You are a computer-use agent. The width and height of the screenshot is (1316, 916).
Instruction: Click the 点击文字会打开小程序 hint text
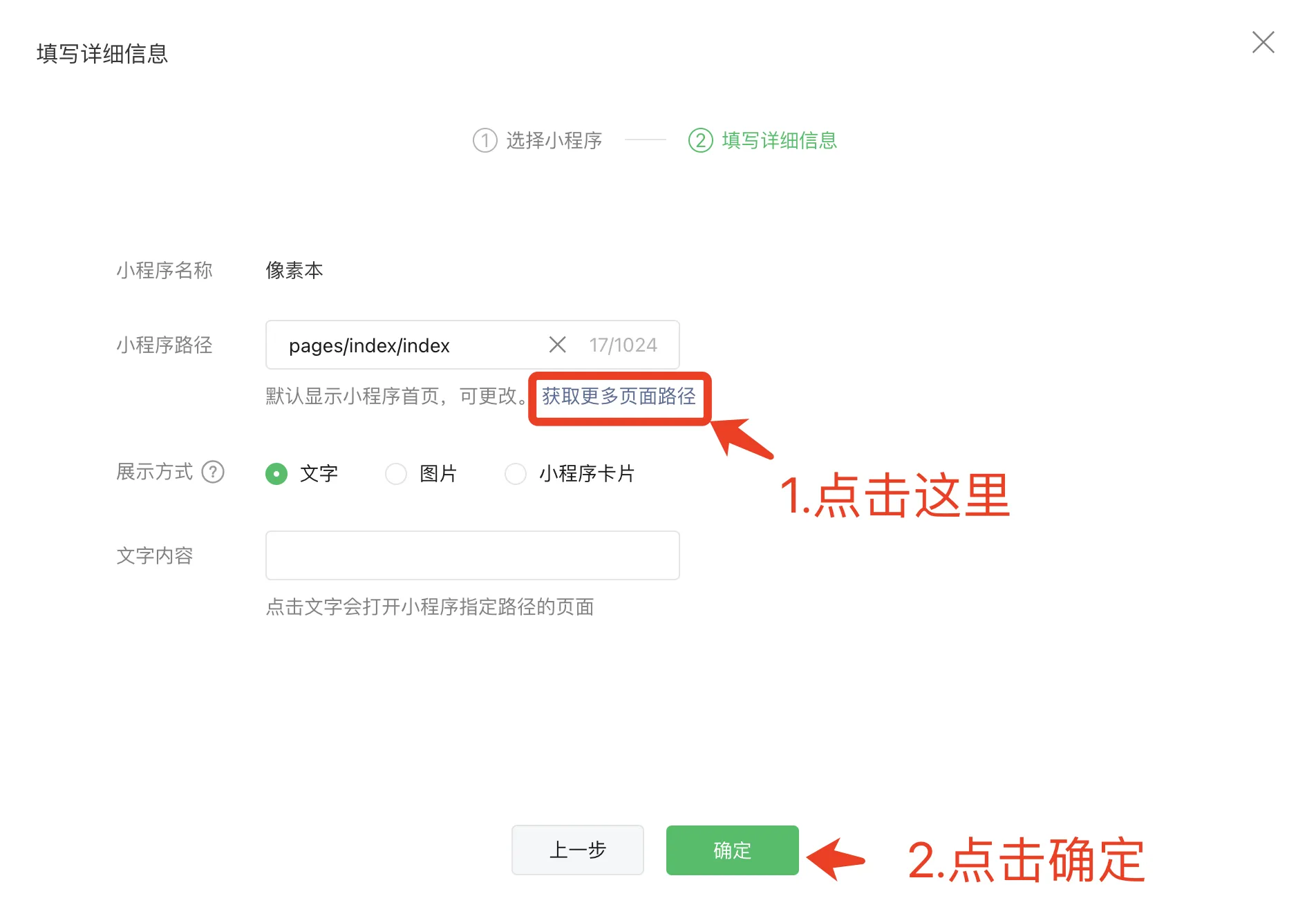click(x=430, y=607)
